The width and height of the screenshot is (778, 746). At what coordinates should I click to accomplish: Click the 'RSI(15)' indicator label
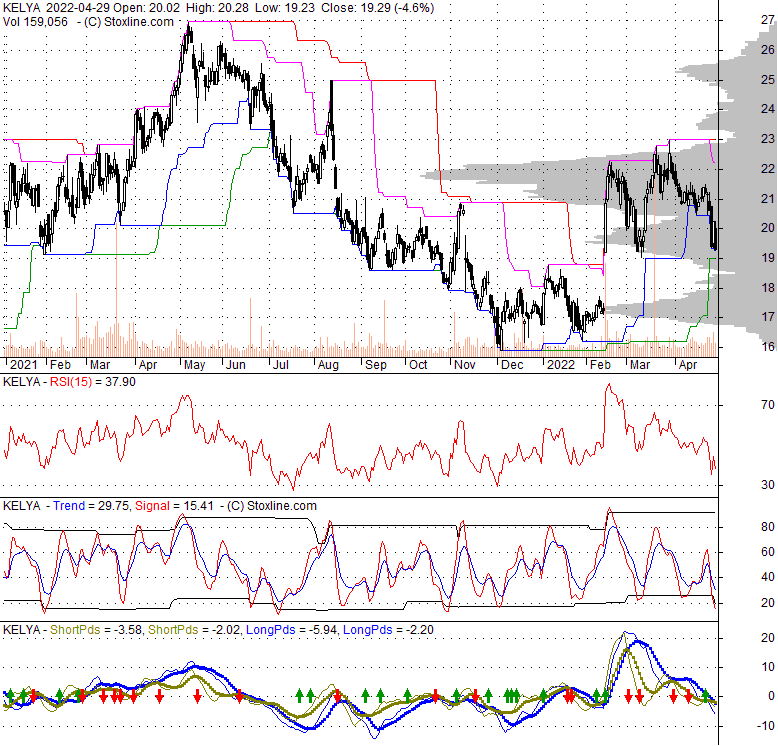pyautogui.click(x=71, y=382)
